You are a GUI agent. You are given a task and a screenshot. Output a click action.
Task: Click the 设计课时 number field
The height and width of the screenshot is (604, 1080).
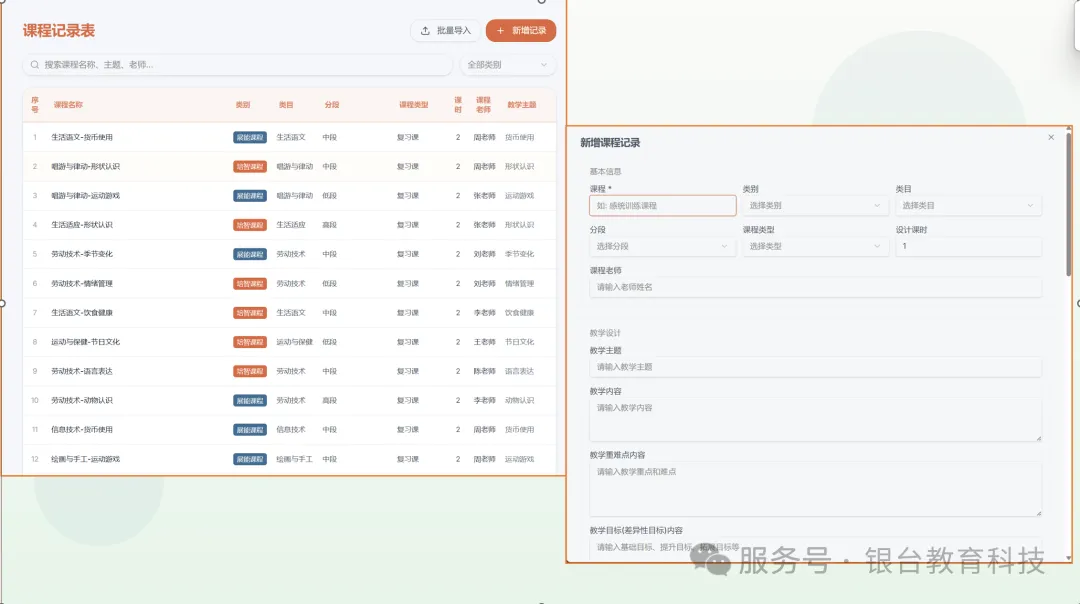tap(968, 246)
